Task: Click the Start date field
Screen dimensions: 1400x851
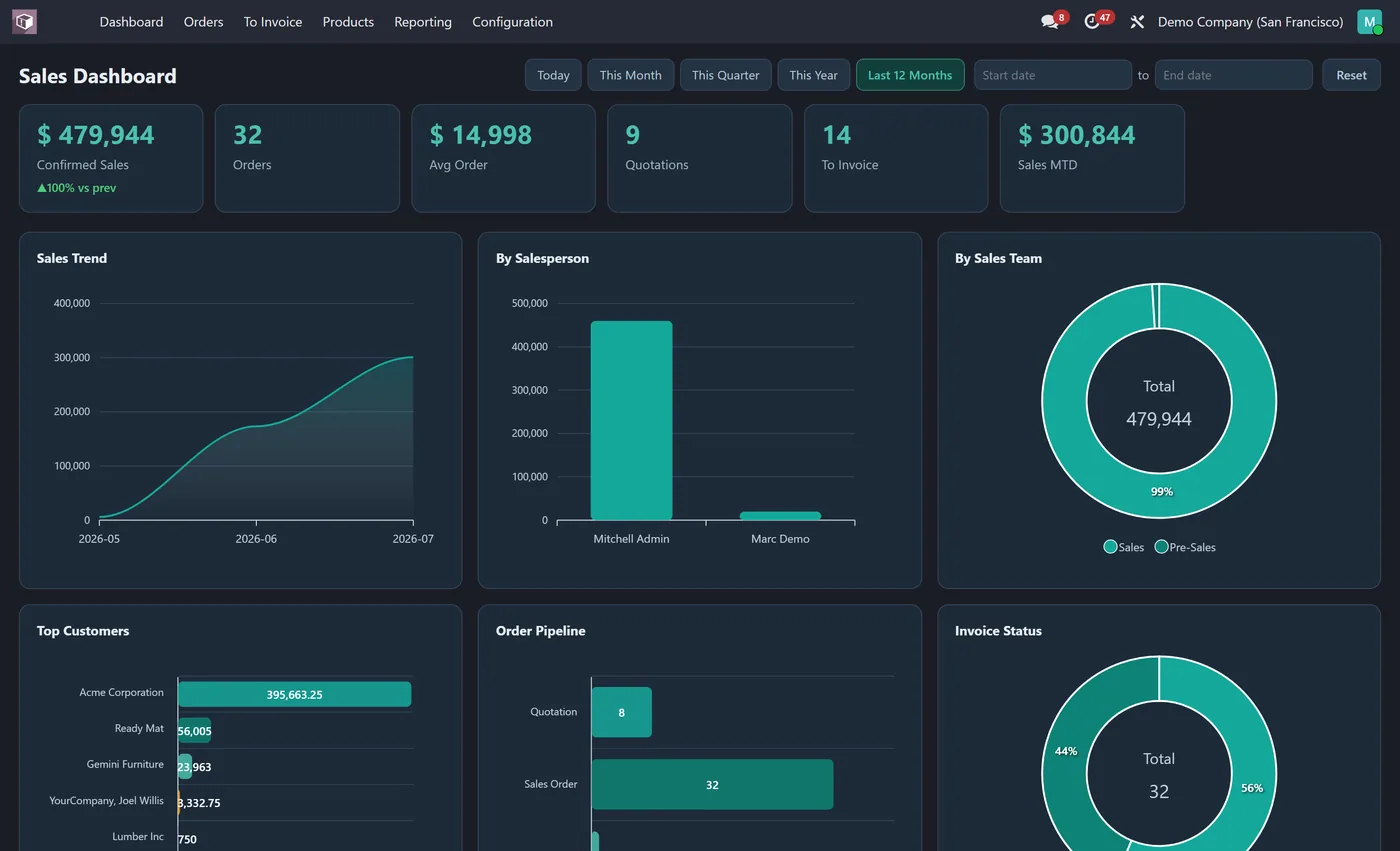Action: click(1053, 75)
